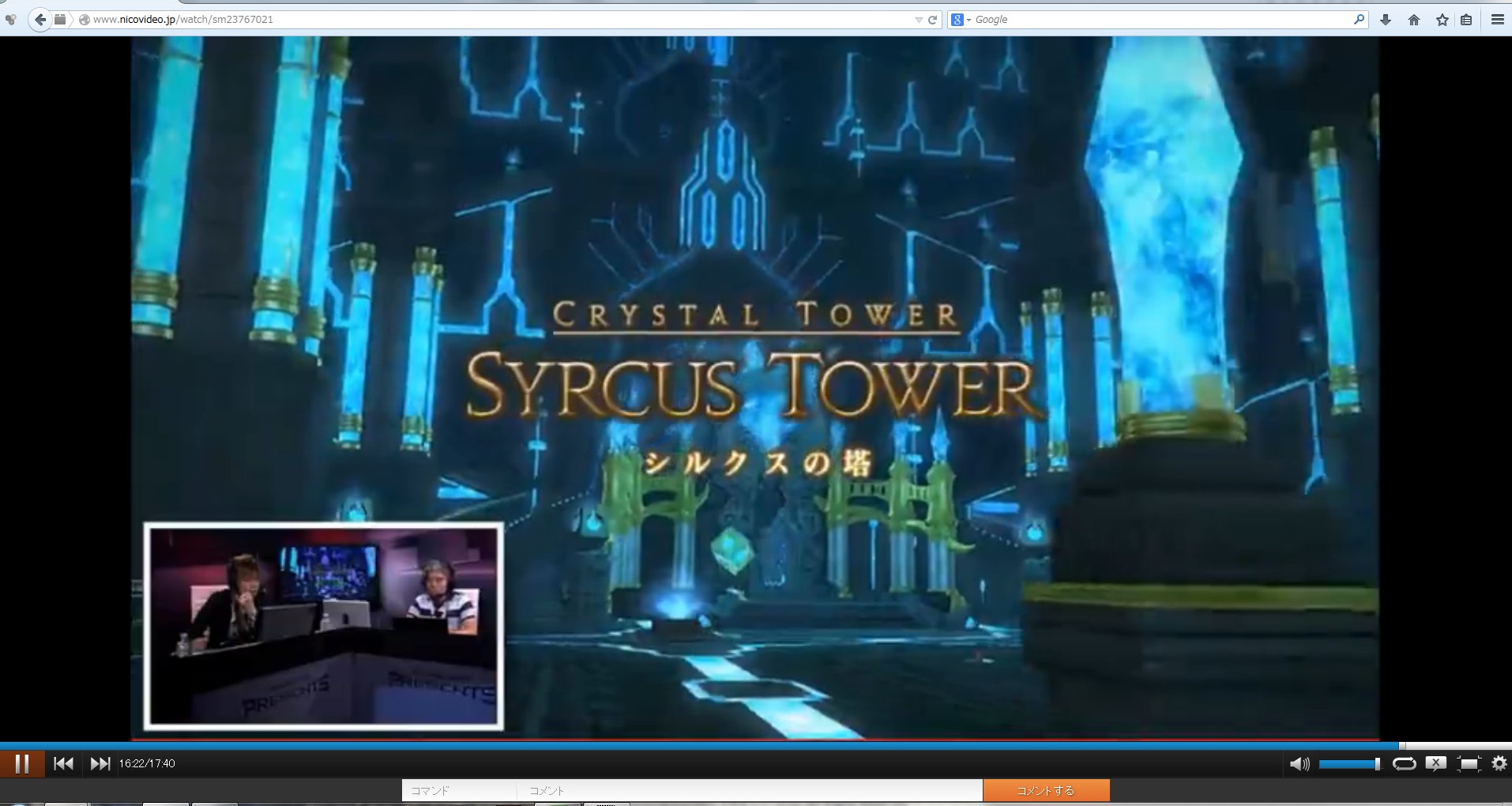Submit with the orange コメントする button
Screen dimensions: 1512x806
1046,790
